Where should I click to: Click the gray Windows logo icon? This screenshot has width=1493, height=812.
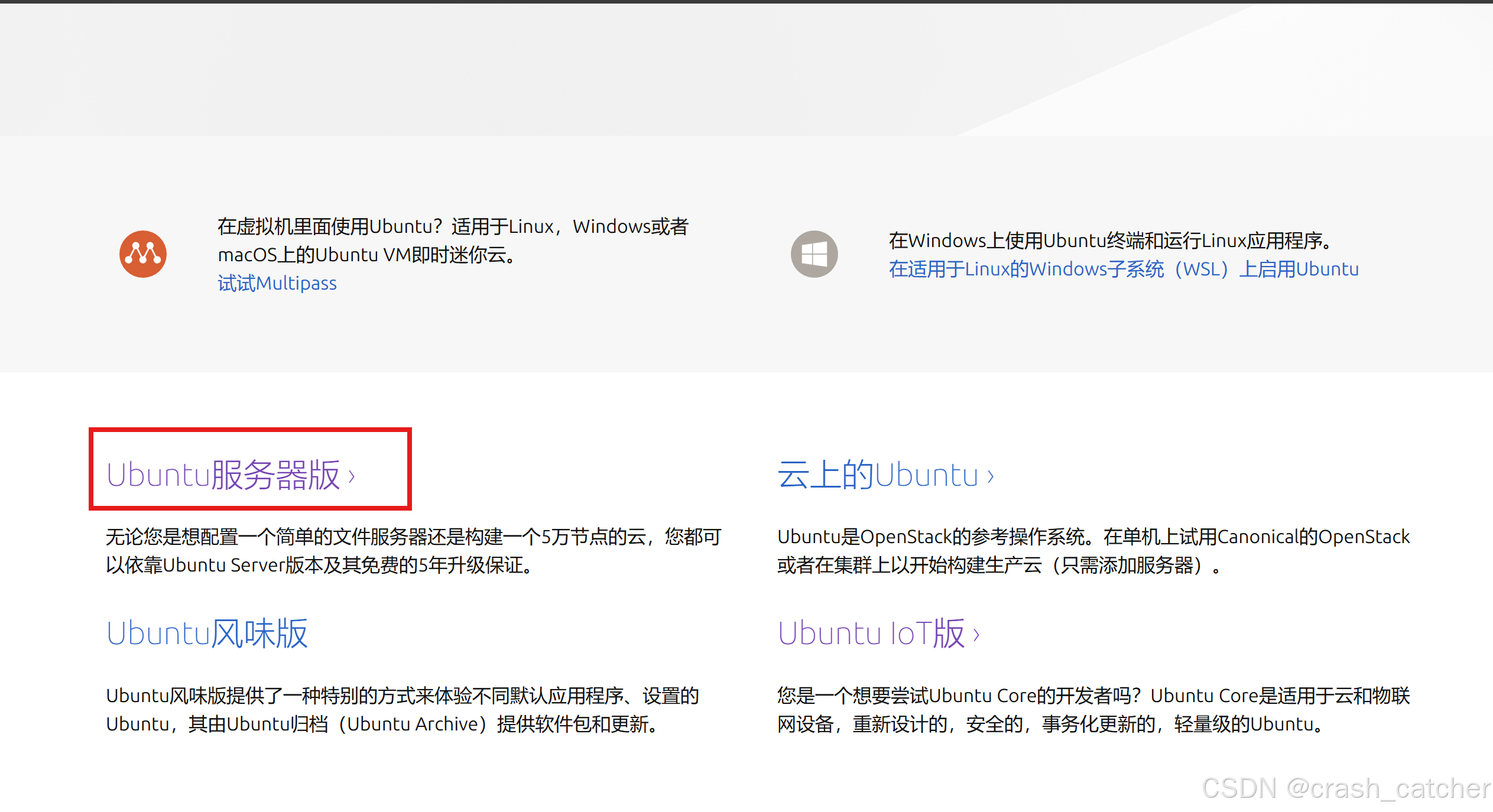tap(814, 254)
